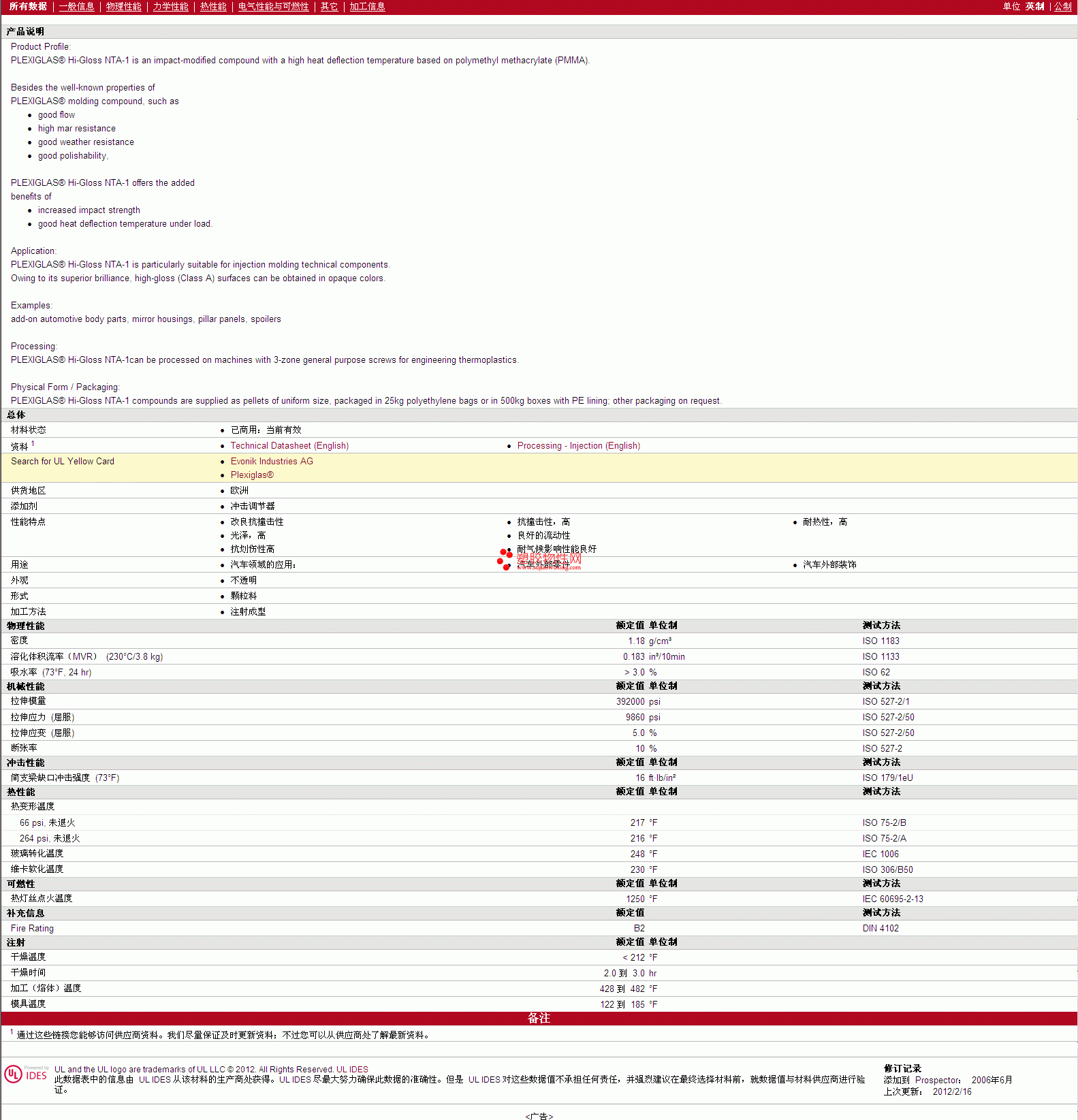Click the ISO 75-2/A test method link
1078x1120 pixels.
pos(885,839)
